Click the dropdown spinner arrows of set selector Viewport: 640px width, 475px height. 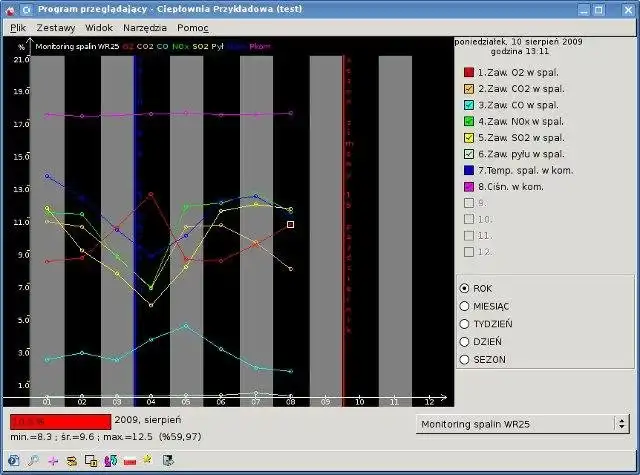point(621,424)
